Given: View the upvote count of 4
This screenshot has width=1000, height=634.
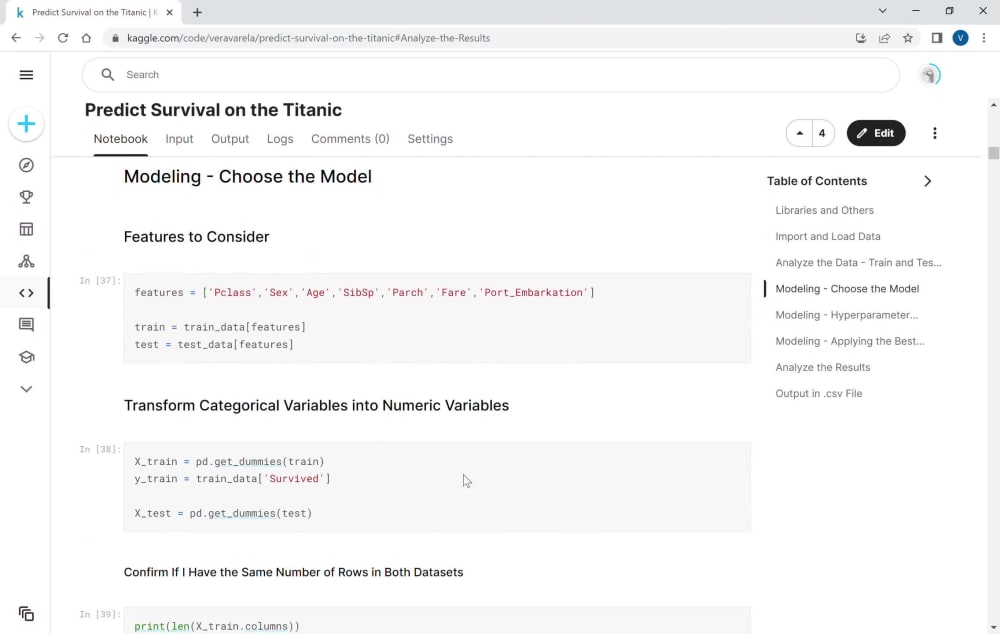Looking at the screenshot, I should (822, 133).
